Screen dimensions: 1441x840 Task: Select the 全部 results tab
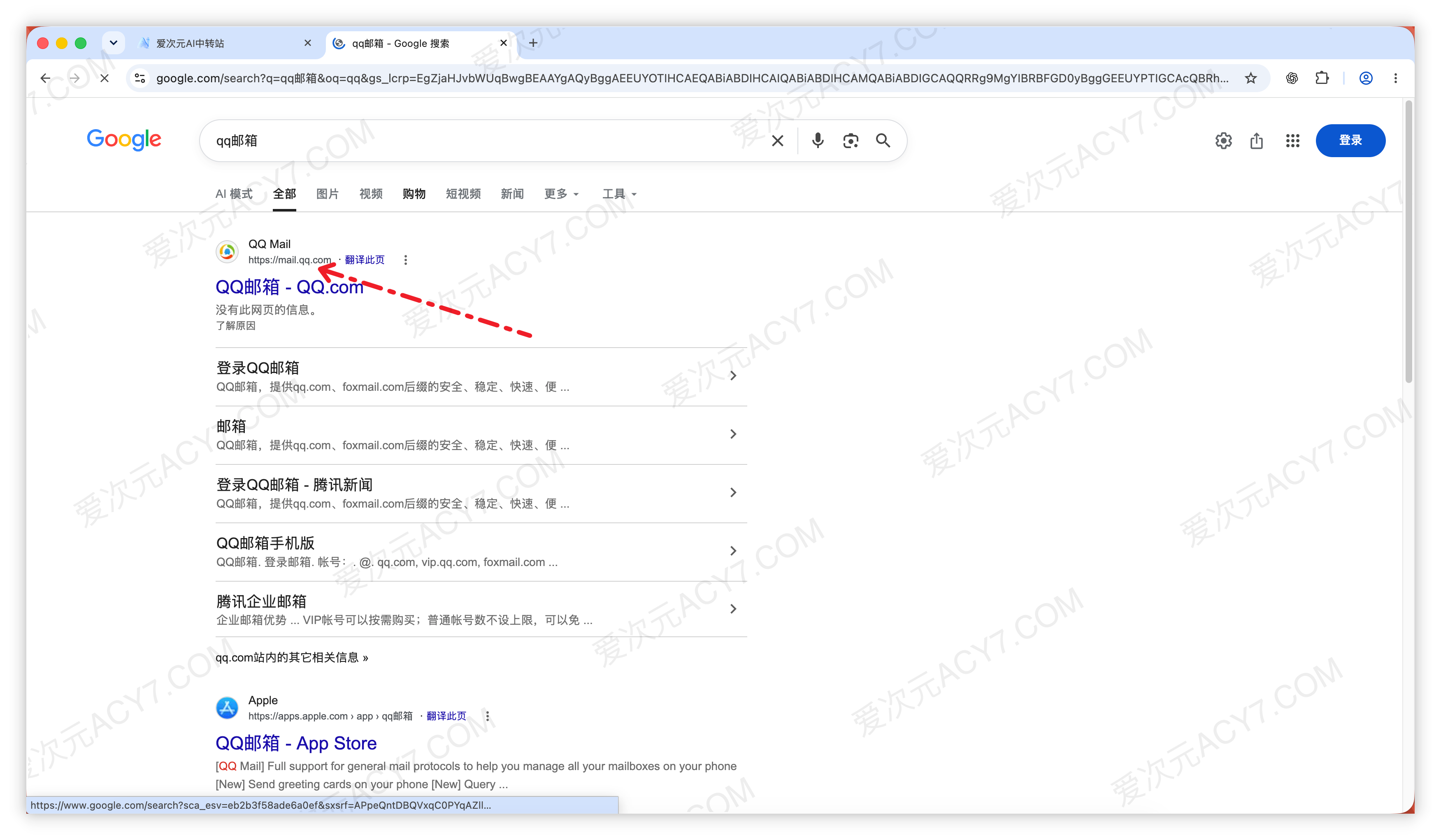click(284, 194)
